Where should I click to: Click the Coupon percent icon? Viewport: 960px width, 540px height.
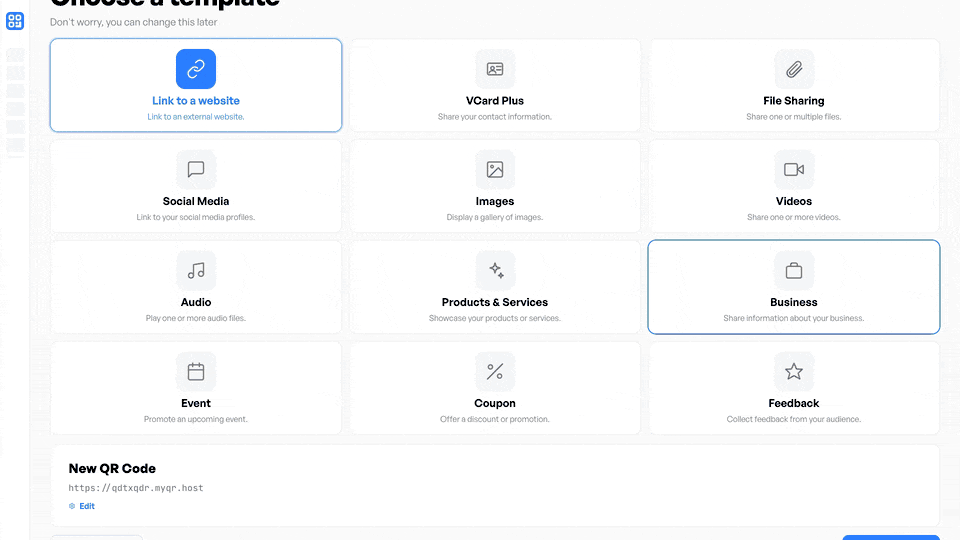click(x=495, y=372)
